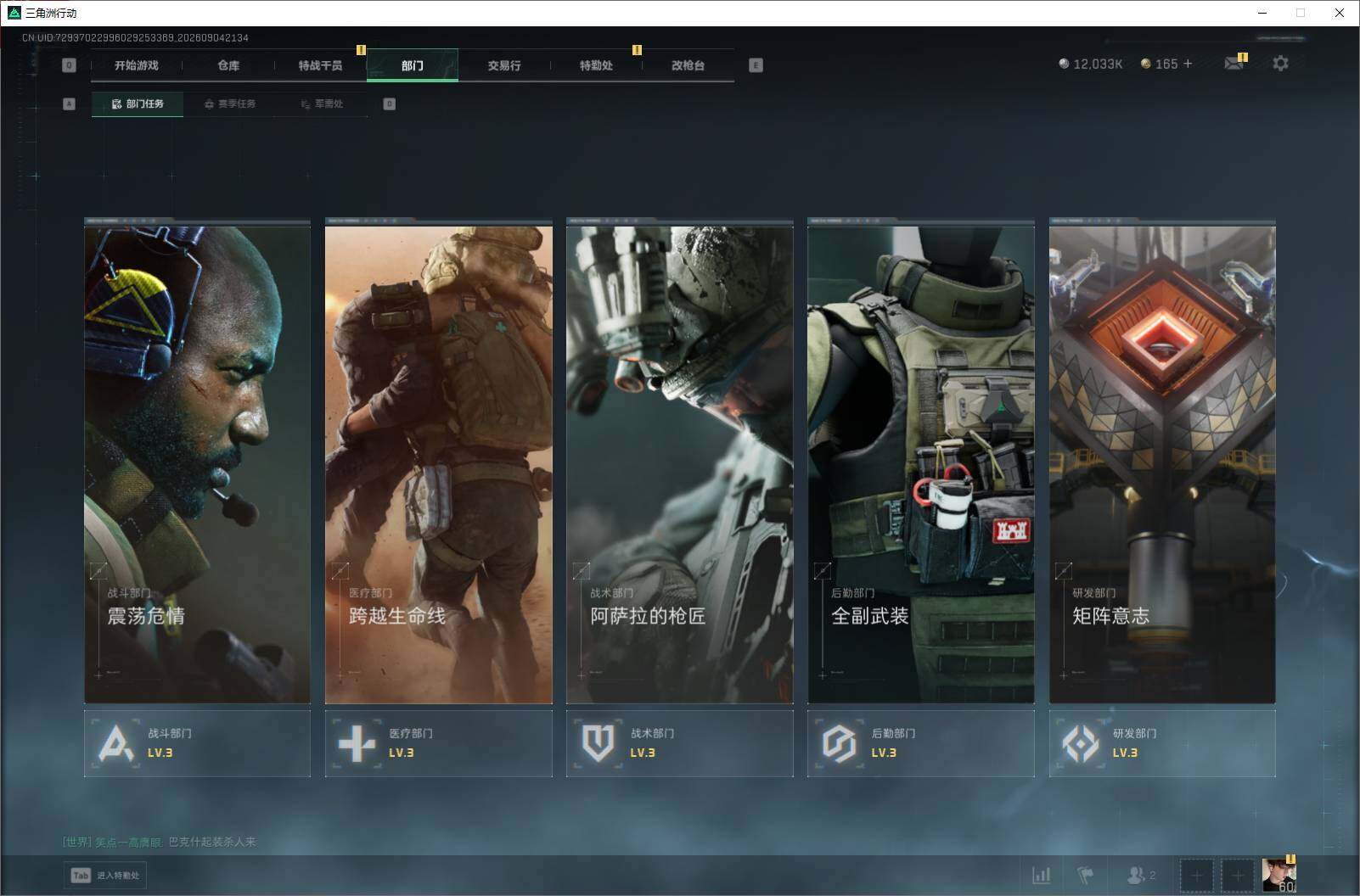The image size is (1360, 896).
Task: Click the 战术部门 shield emblem icon
Action: tap(599, 743)
